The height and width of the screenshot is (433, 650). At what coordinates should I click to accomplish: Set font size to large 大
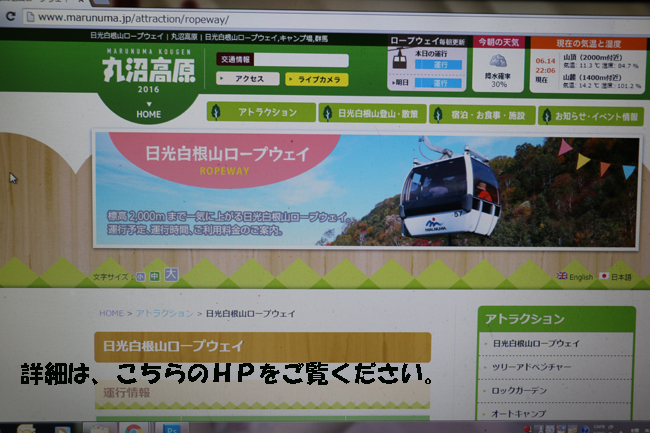tap(171, 274)
